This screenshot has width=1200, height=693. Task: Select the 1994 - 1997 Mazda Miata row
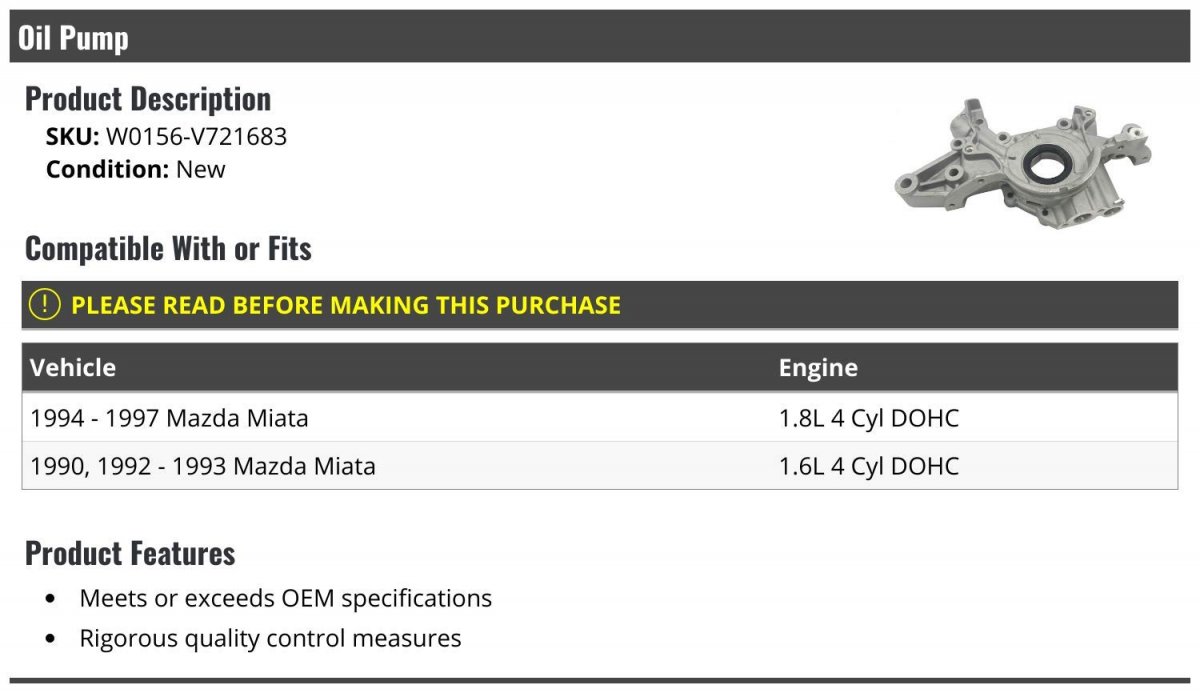170,418
